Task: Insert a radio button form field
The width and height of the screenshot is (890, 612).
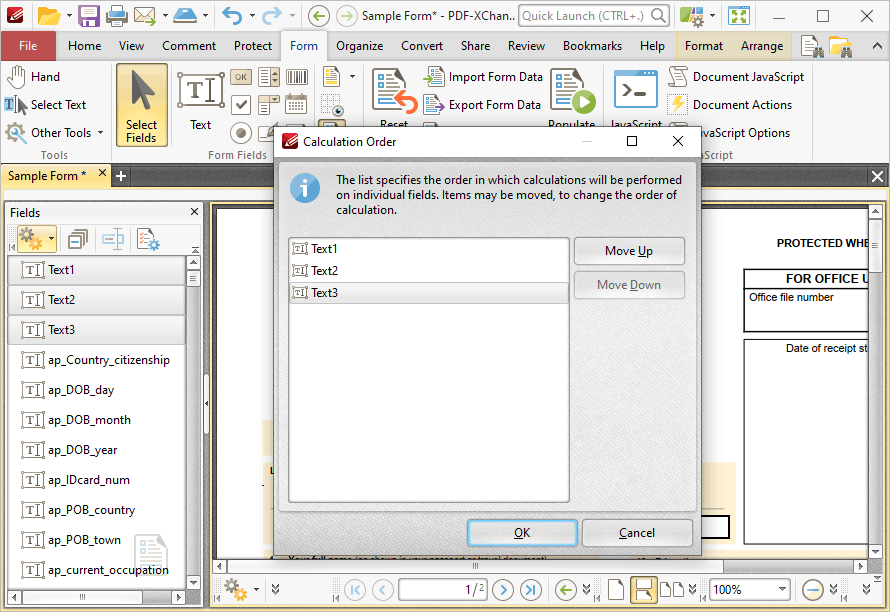Action: [241, 133]
